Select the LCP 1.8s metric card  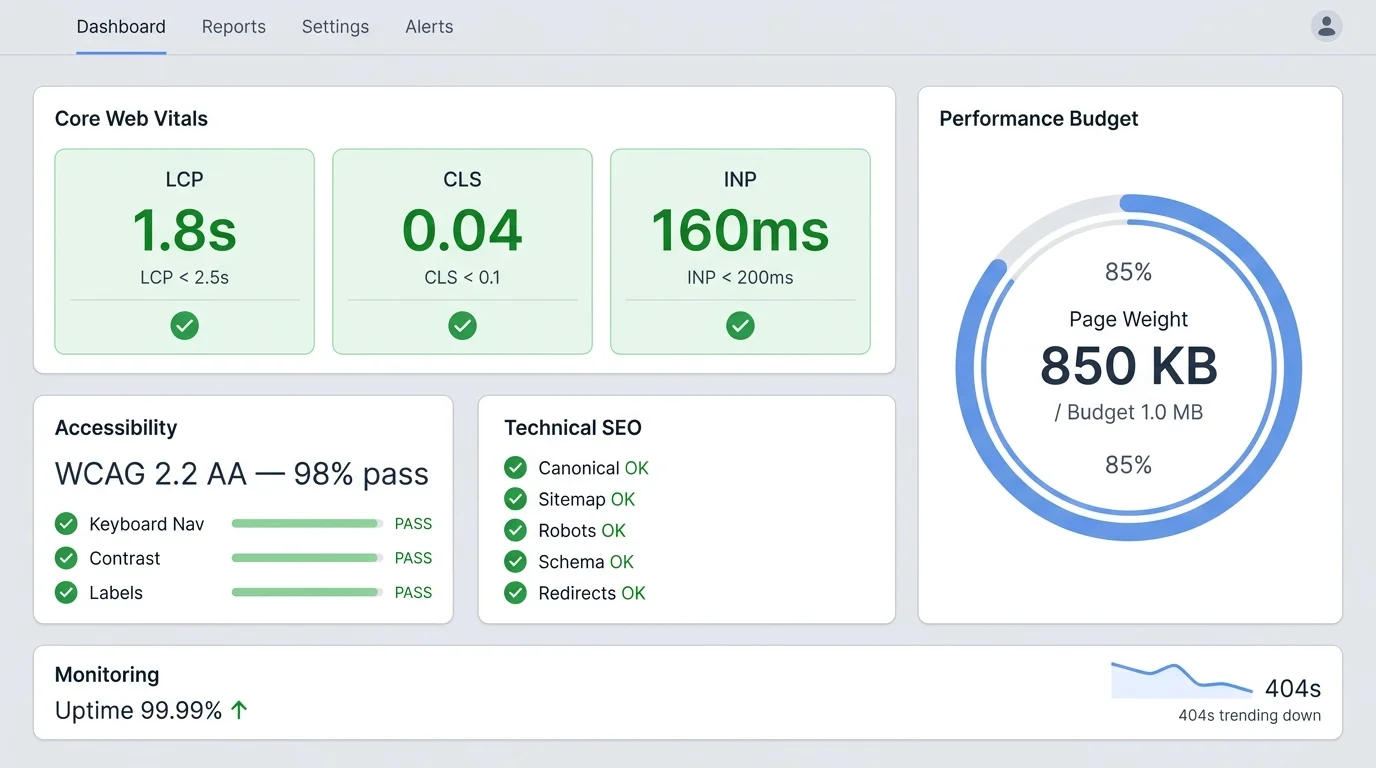tap(184, 252)
